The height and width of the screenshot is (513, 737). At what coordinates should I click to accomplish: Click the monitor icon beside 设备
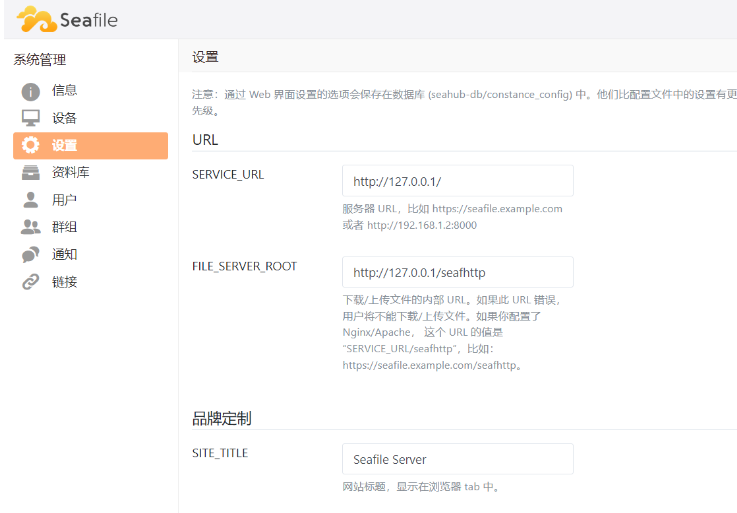coord(31,118)
